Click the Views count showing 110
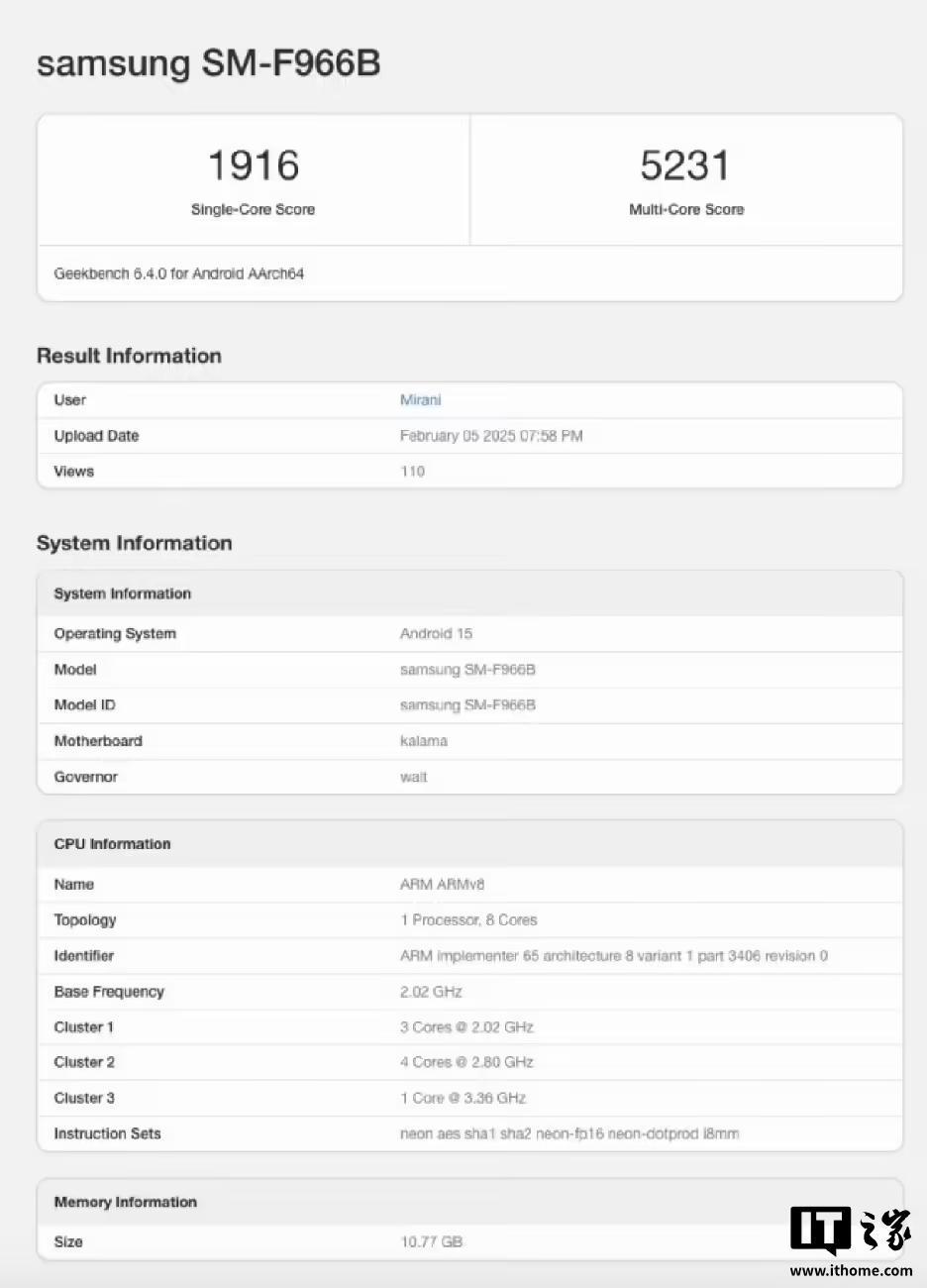This screenshot has width=927, height=1288. (412, 472)
